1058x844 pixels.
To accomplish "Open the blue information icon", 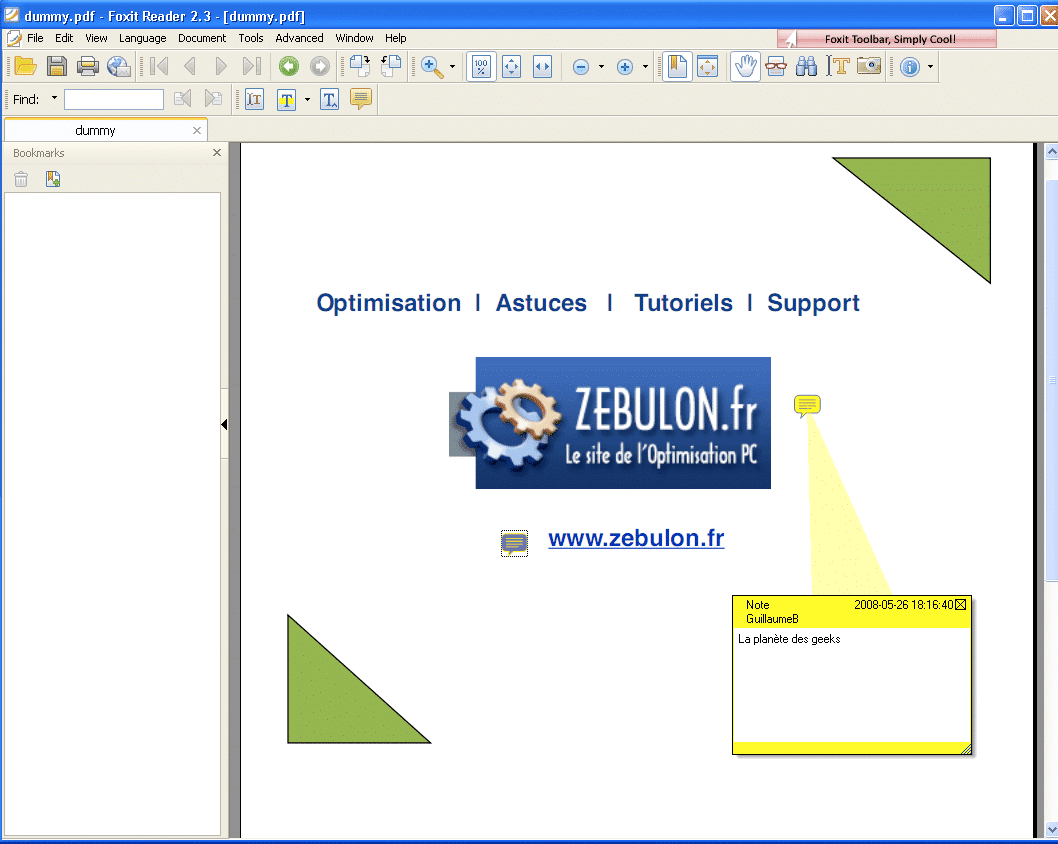I will [x=910, y=67].
